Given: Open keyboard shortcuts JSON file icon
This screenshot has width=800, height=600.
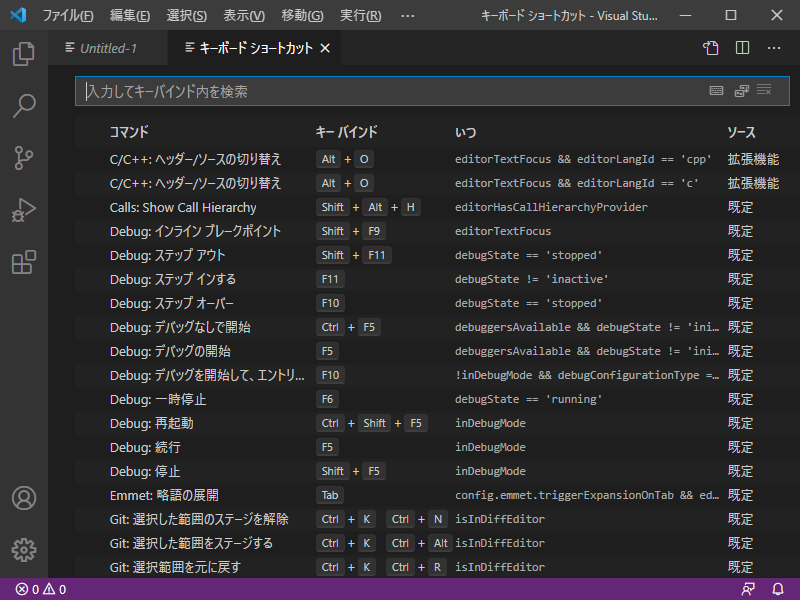Looking at the screenshot, I should [710, 48].
